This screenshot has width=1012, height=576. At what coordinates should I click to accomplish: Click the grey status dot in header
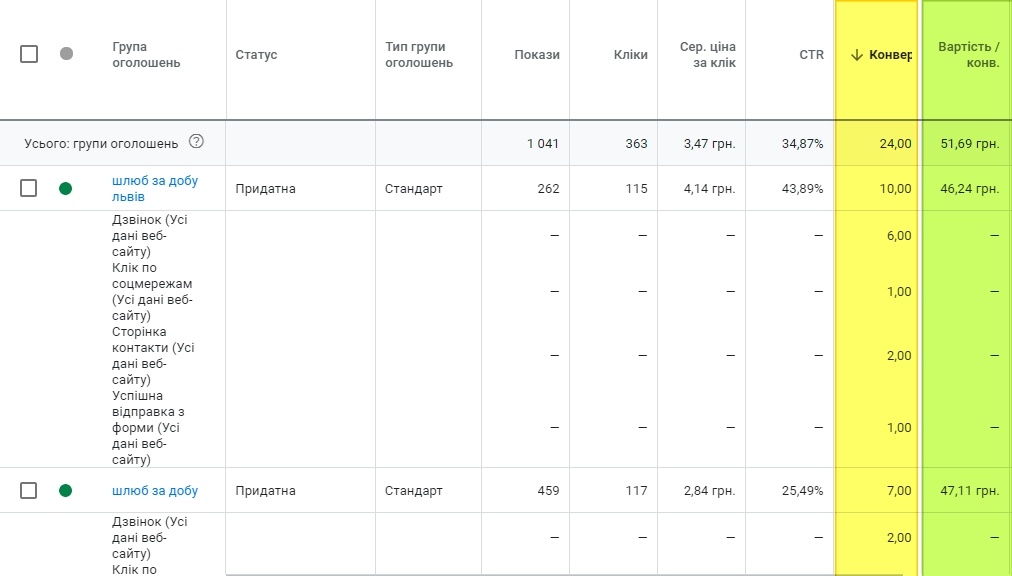(x=66, y=54)
